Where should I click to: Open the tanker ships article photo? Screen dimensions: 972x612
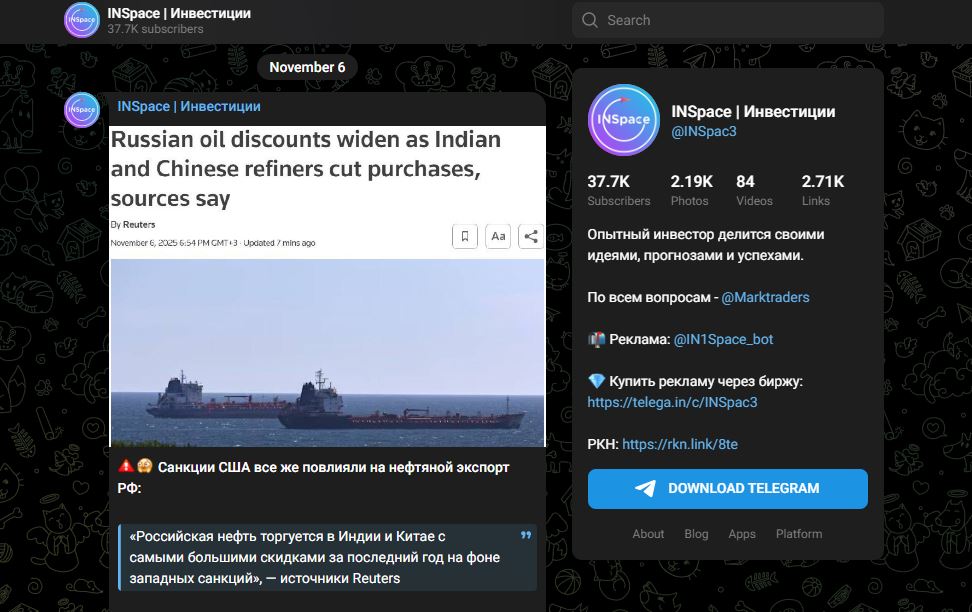click(x=328, y=352)
